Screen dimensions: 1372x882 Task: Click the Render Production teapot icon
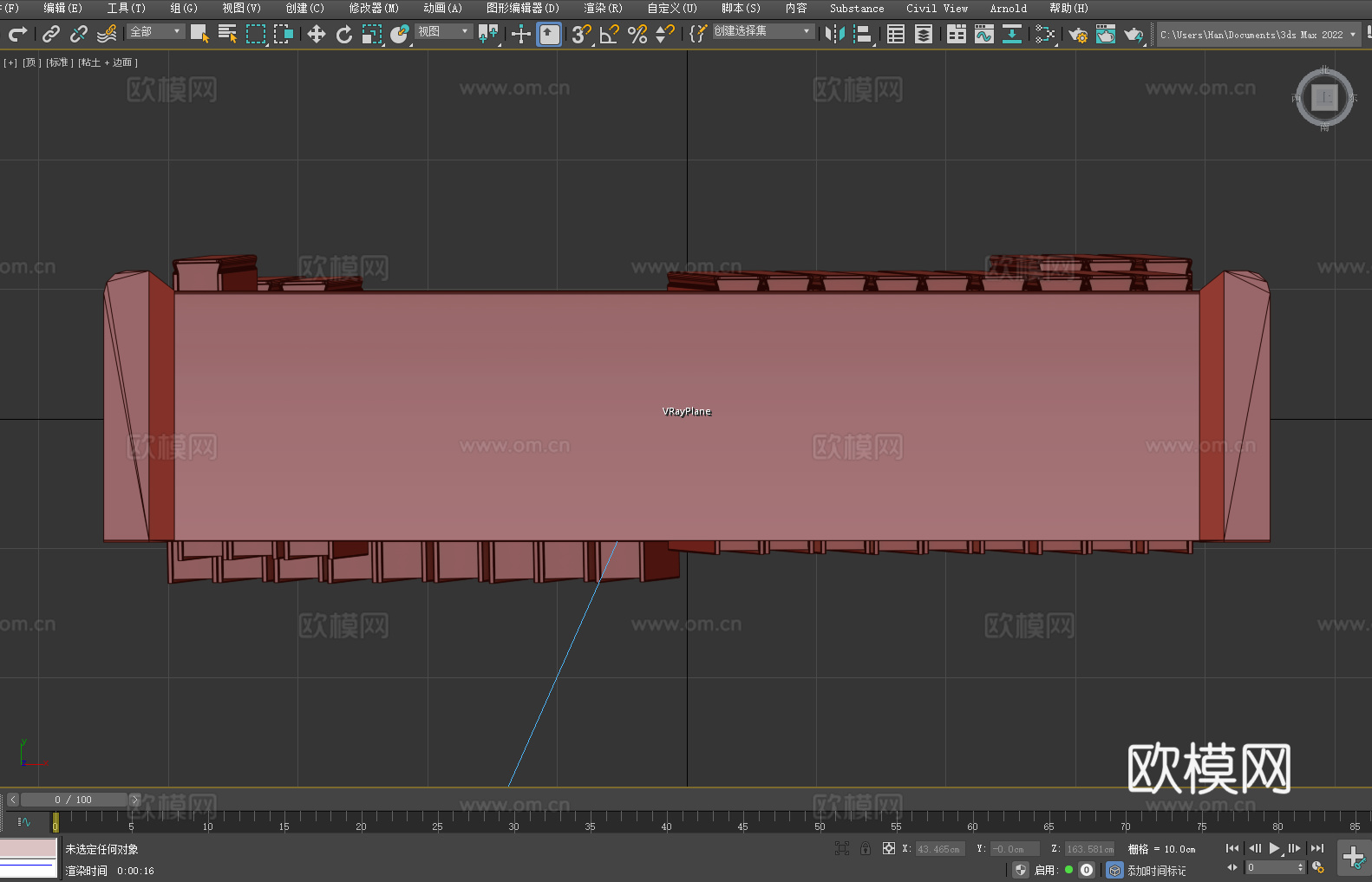1134,34
